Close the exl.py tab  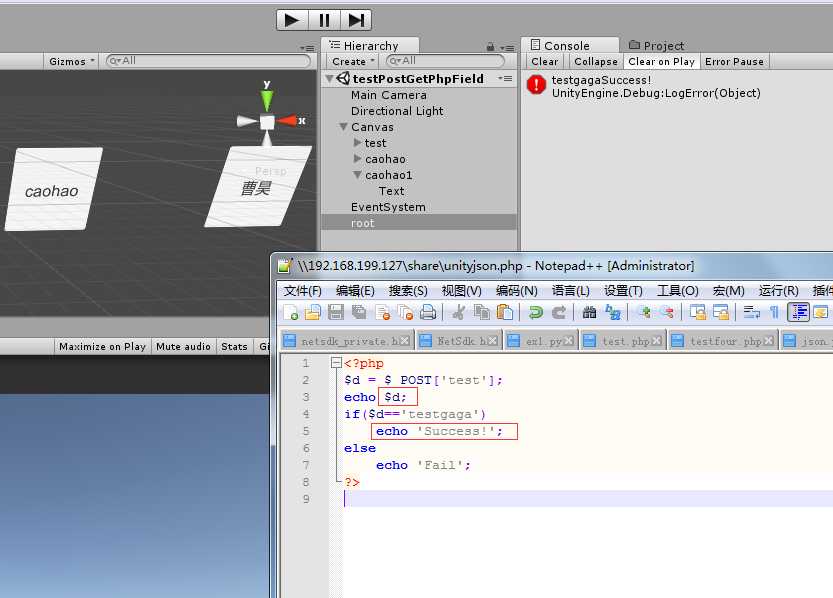pyautogui.click(x=569, y=341)
